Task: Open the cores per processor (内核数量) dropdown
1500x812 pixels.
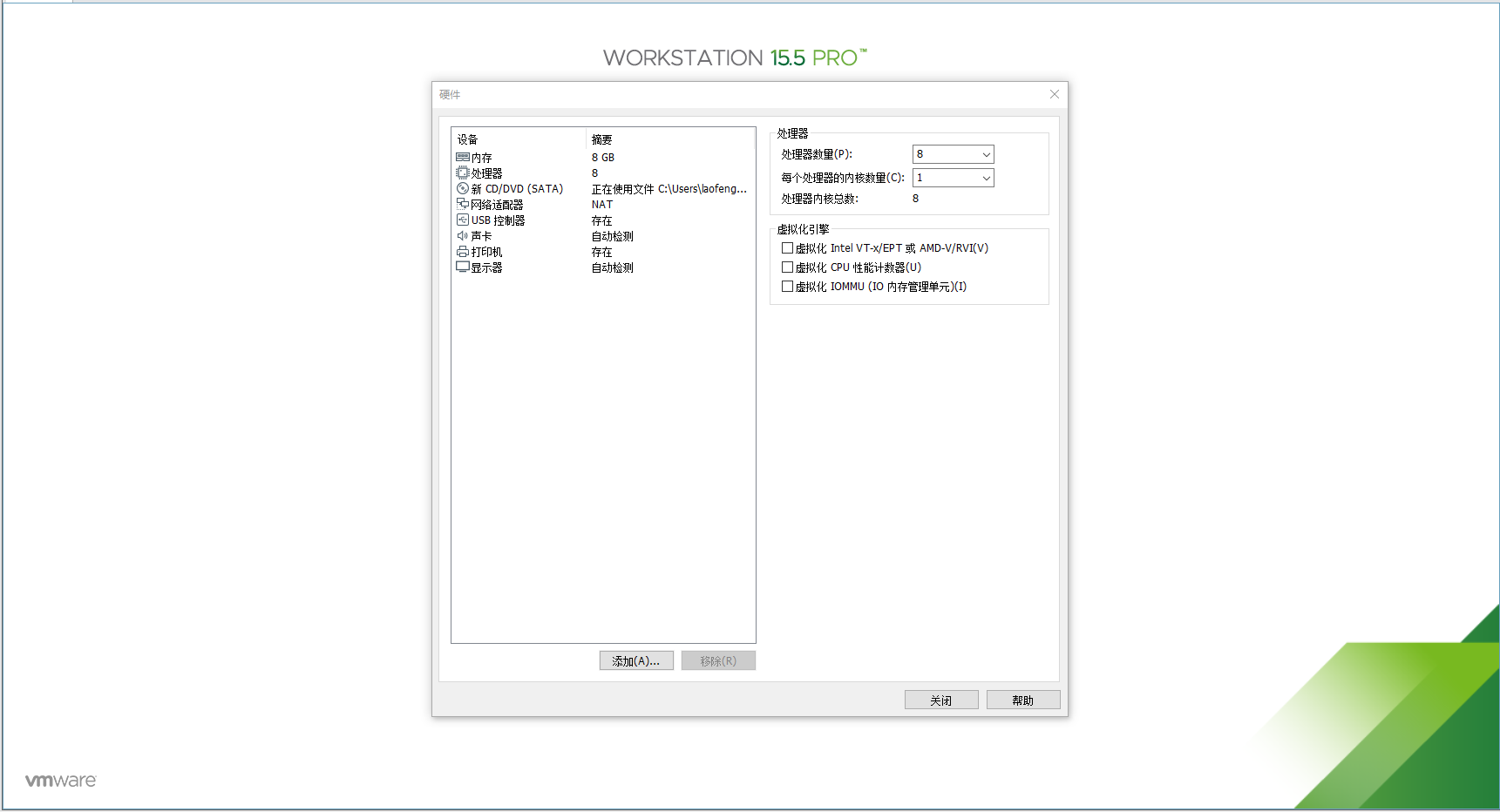Action: point(953,178)
